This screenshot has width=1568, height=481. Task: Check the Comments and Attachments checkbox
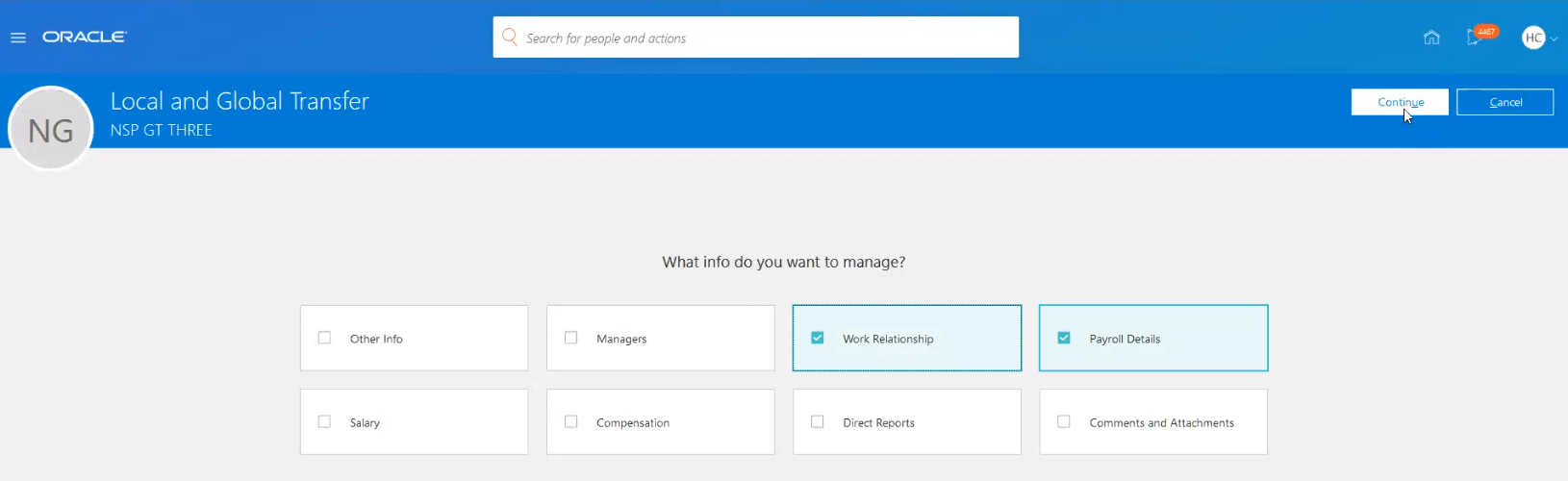(1064, 421)
